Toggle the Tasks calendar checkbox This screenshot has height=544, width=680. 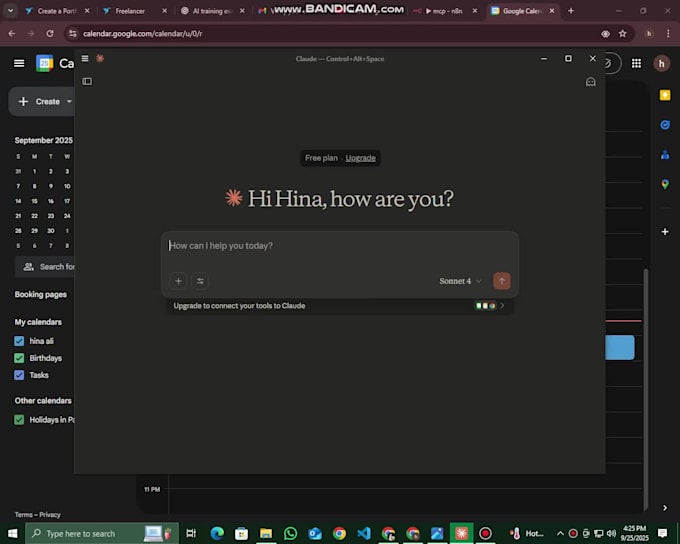pyautogui.click(x=19, y=375)
